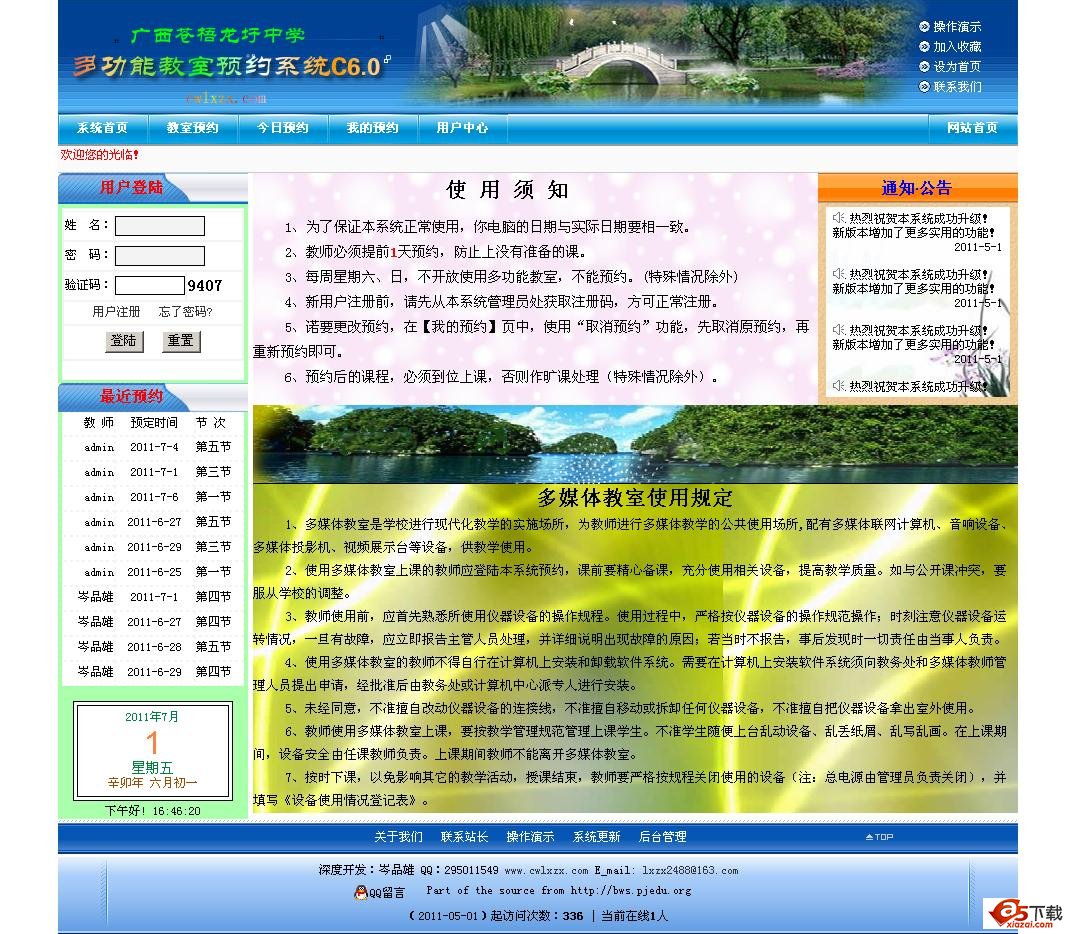The height and width of the screenshot is (934, 1076).
Task: Click the 联系我们 contact icon
Action: click(x=926, y=87)
